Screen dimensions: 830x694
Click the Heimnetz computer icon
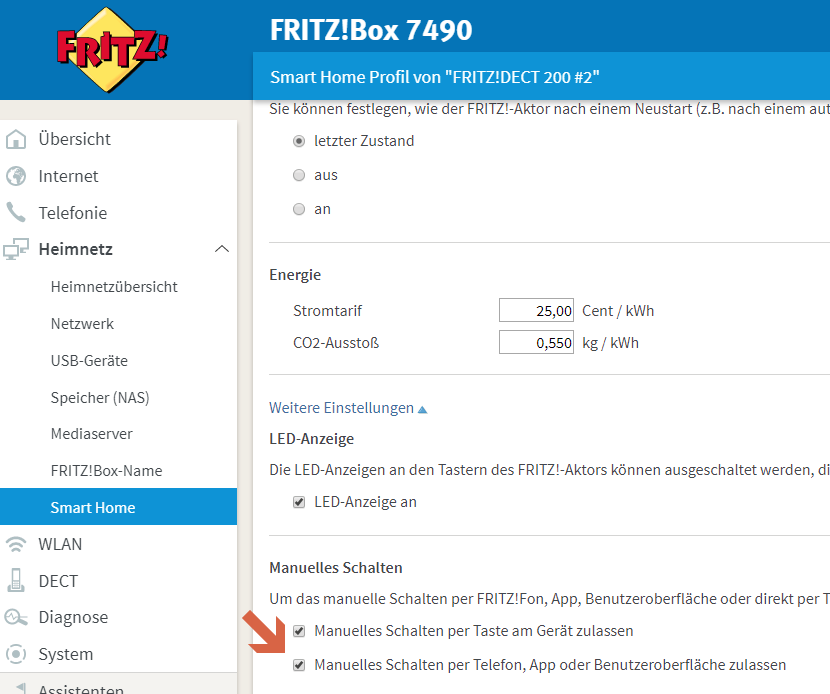16,250
